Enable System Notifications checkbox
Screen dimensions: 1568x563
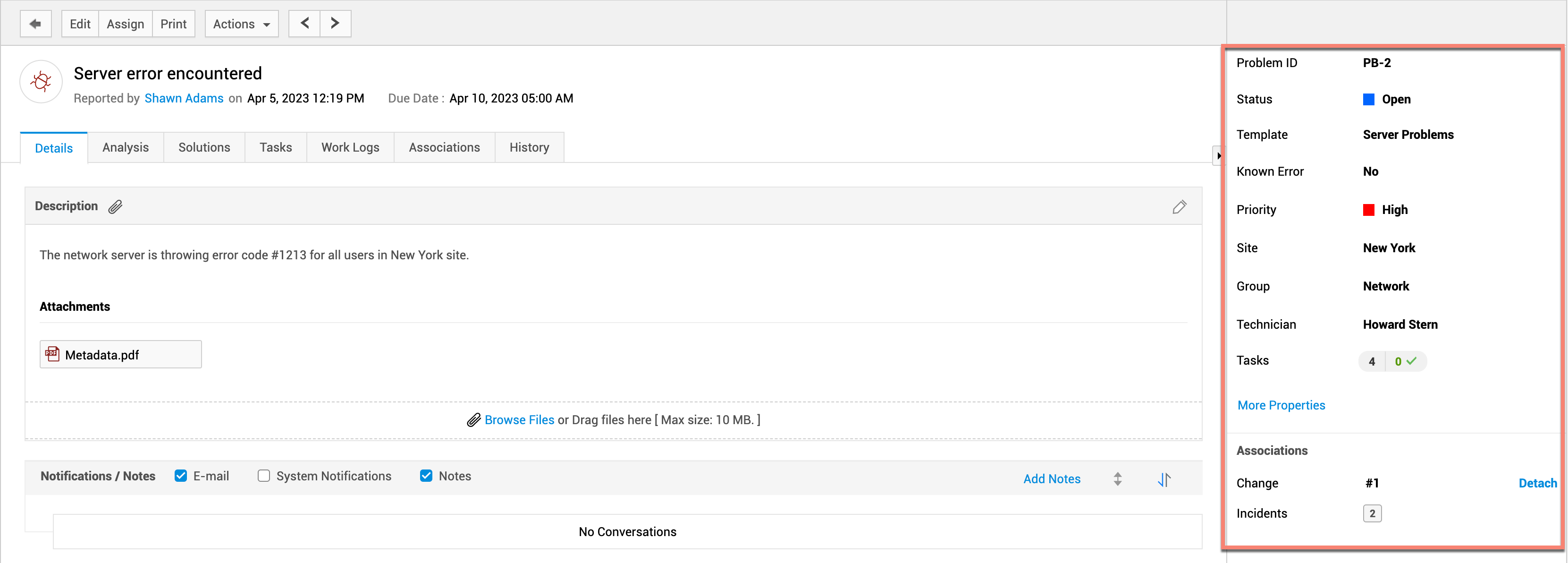[263, 476]
